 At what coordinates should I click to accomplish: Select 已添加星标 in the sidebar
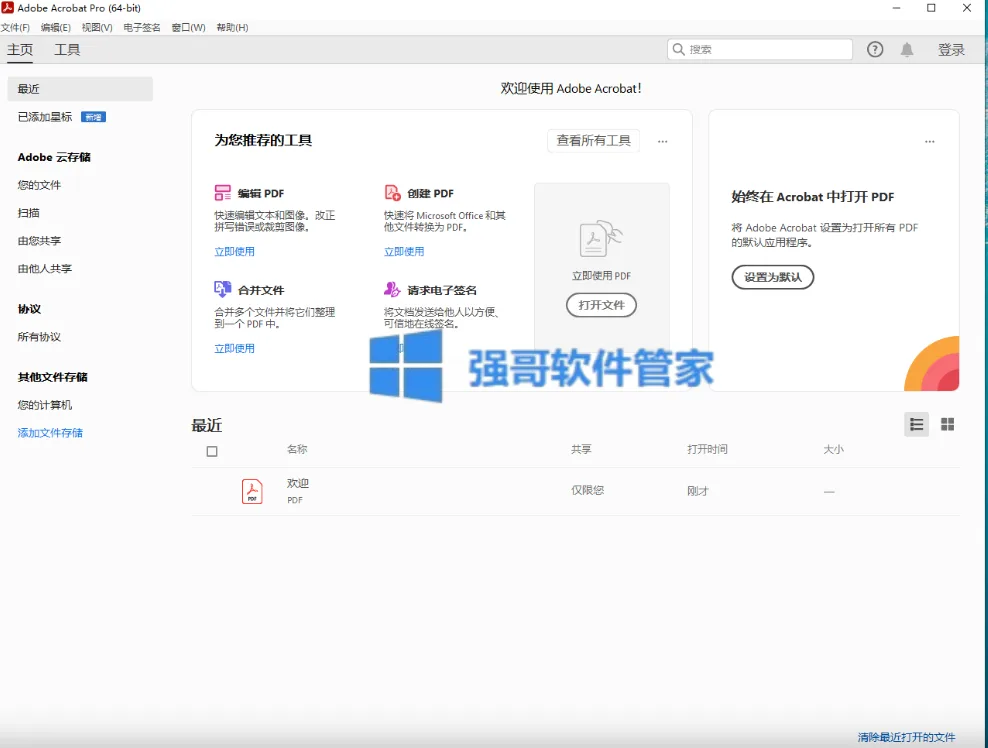coord(45,117)
